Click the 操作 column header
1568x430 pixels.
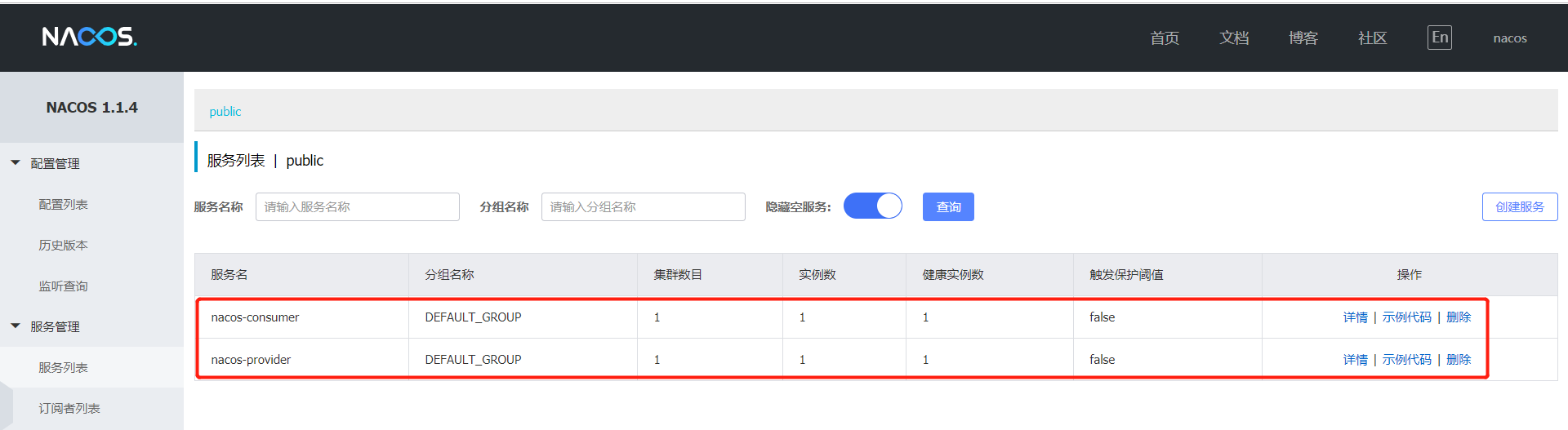point(1410,275)
